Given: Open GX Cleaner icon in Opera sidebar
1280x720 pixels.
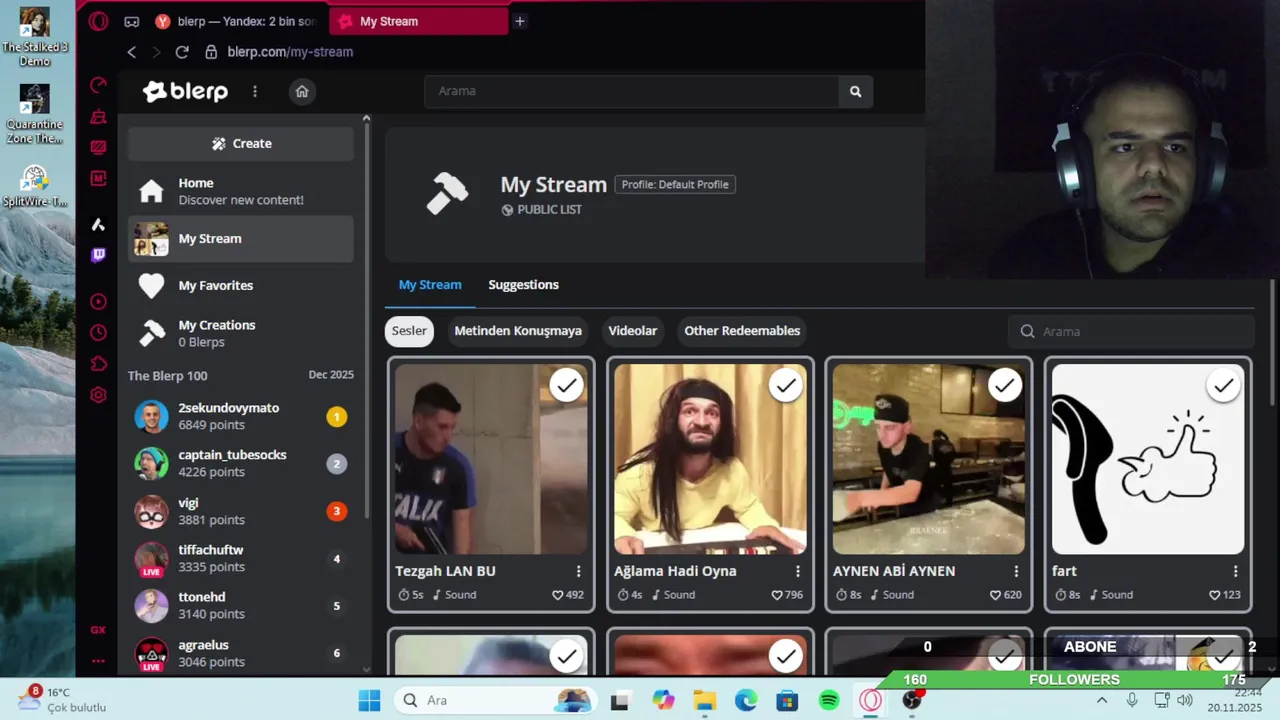Looking at the screenshot, I should tap(98, 117).
